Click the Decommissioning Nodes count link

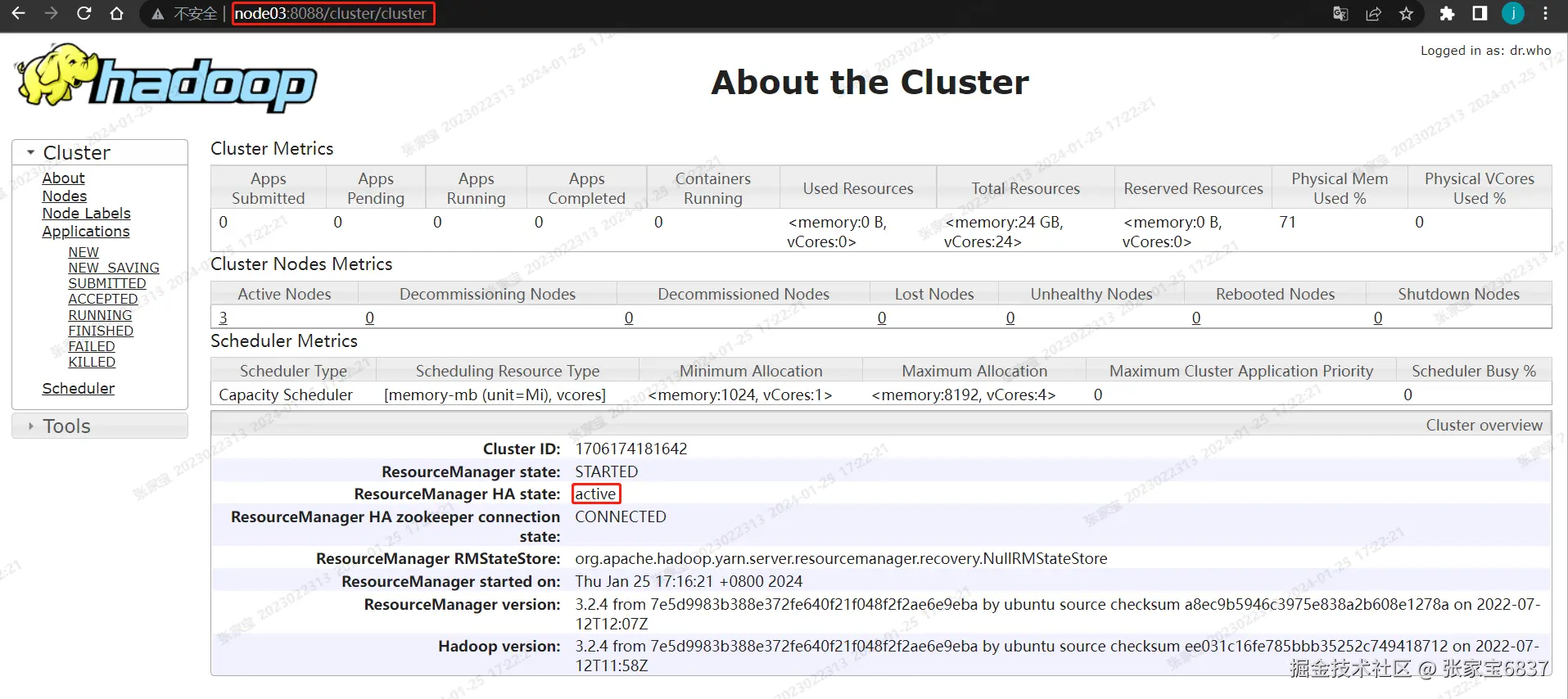tap(369, 318)
